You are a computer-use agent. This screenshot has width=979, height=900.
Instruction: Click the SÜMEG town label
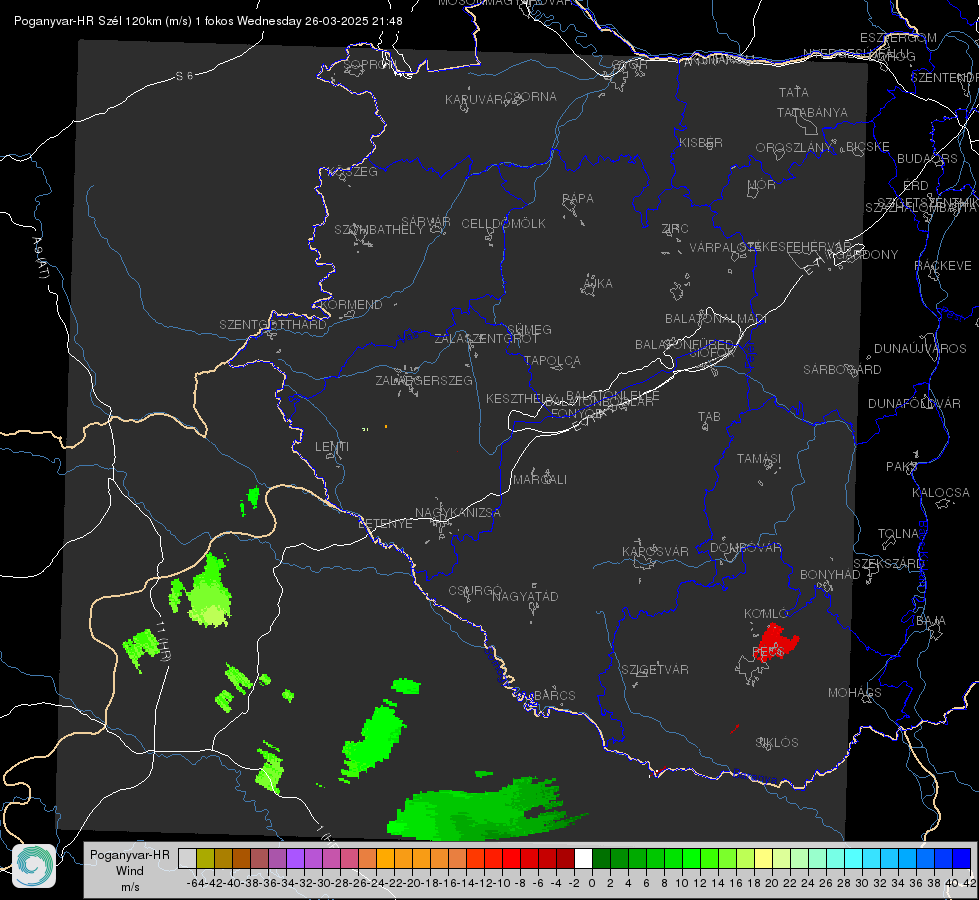pyautogui.click(x=529, y=330)
